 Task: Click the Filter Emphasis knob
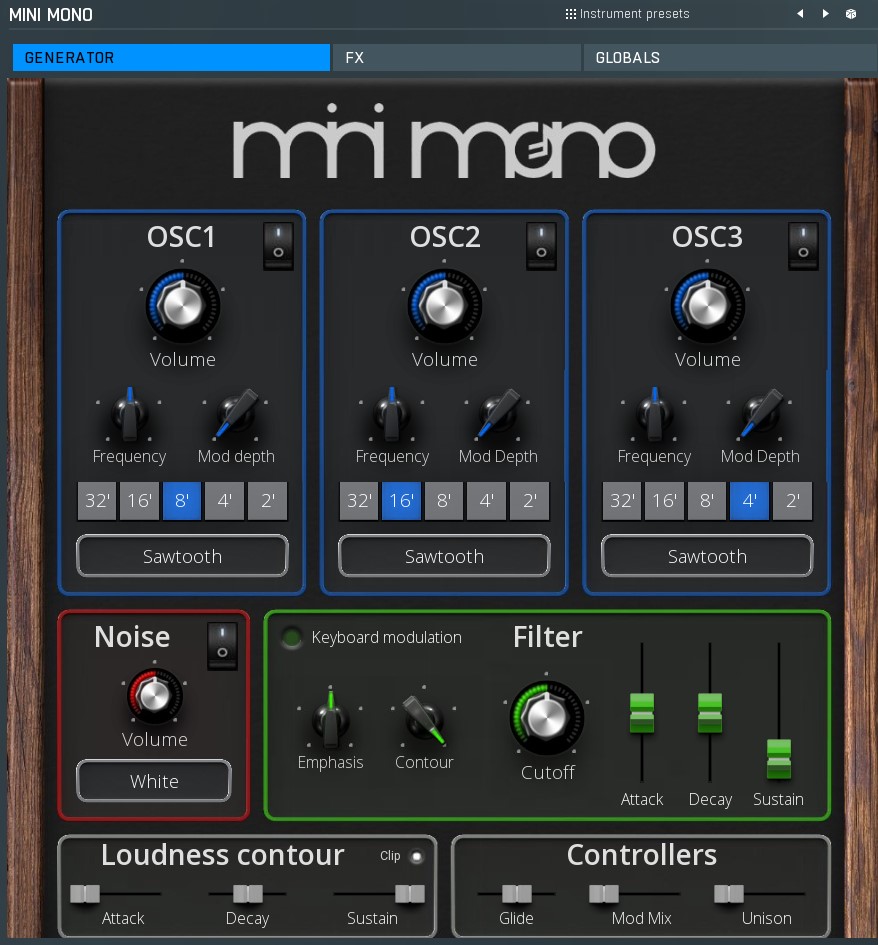330,720
